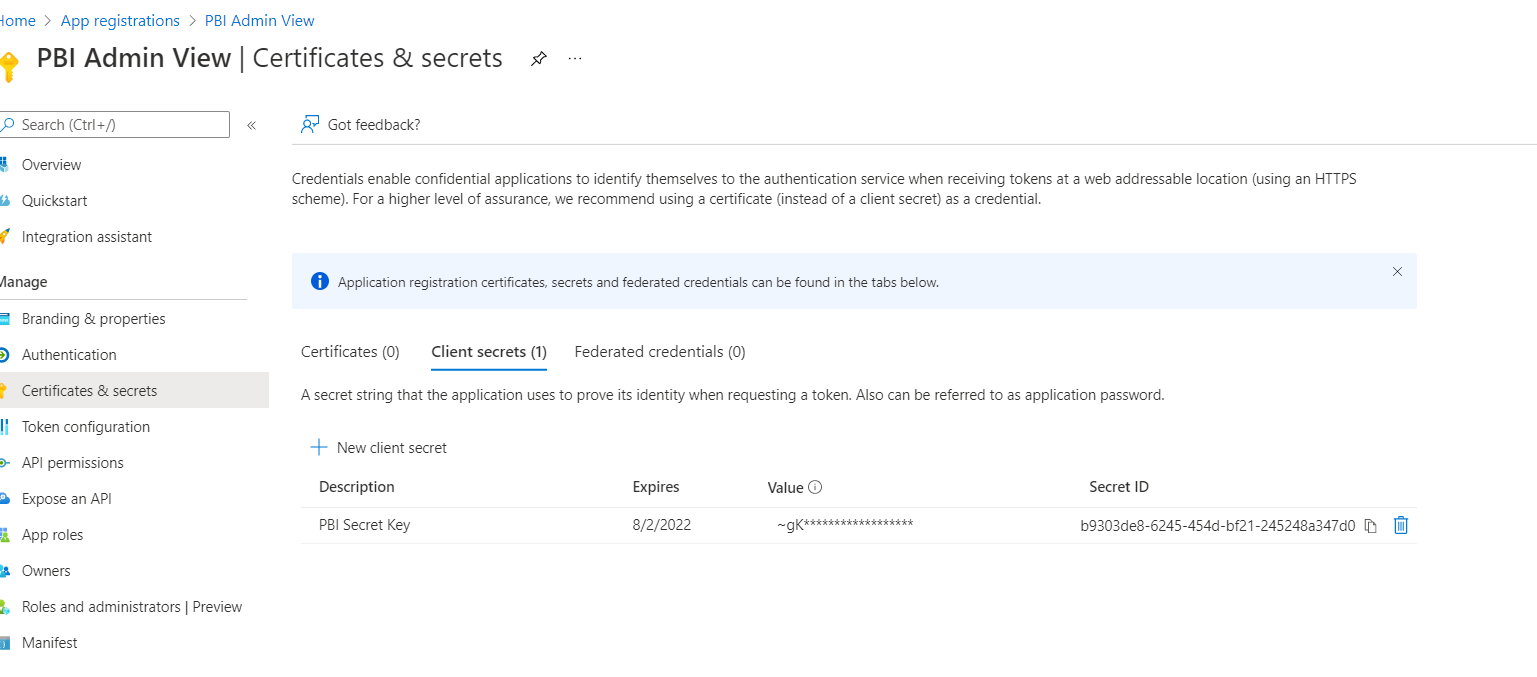
Task: Click New client secret
Action: tap(379, 448)
